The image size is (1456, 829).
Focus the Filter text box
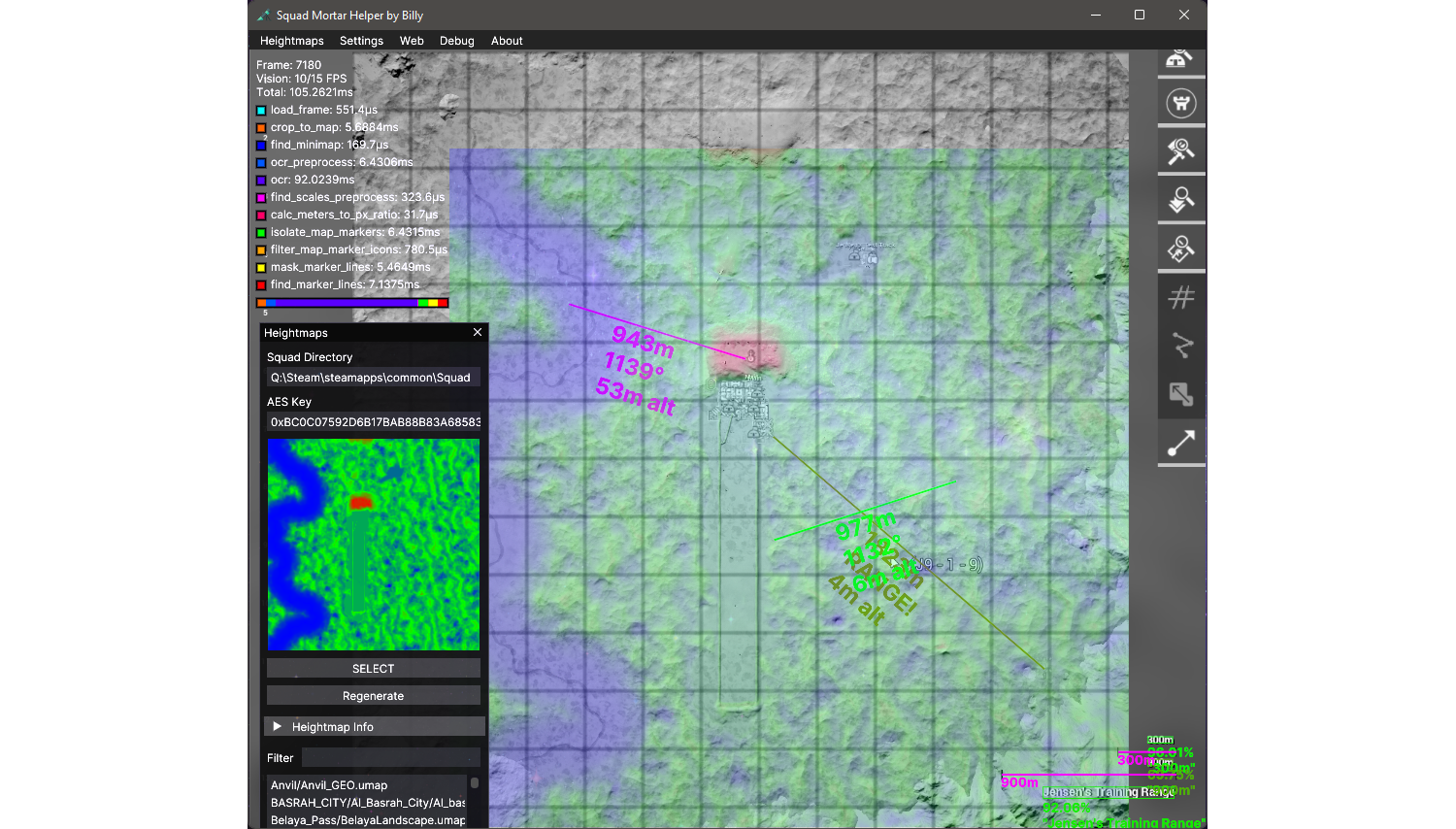[391, 757]
